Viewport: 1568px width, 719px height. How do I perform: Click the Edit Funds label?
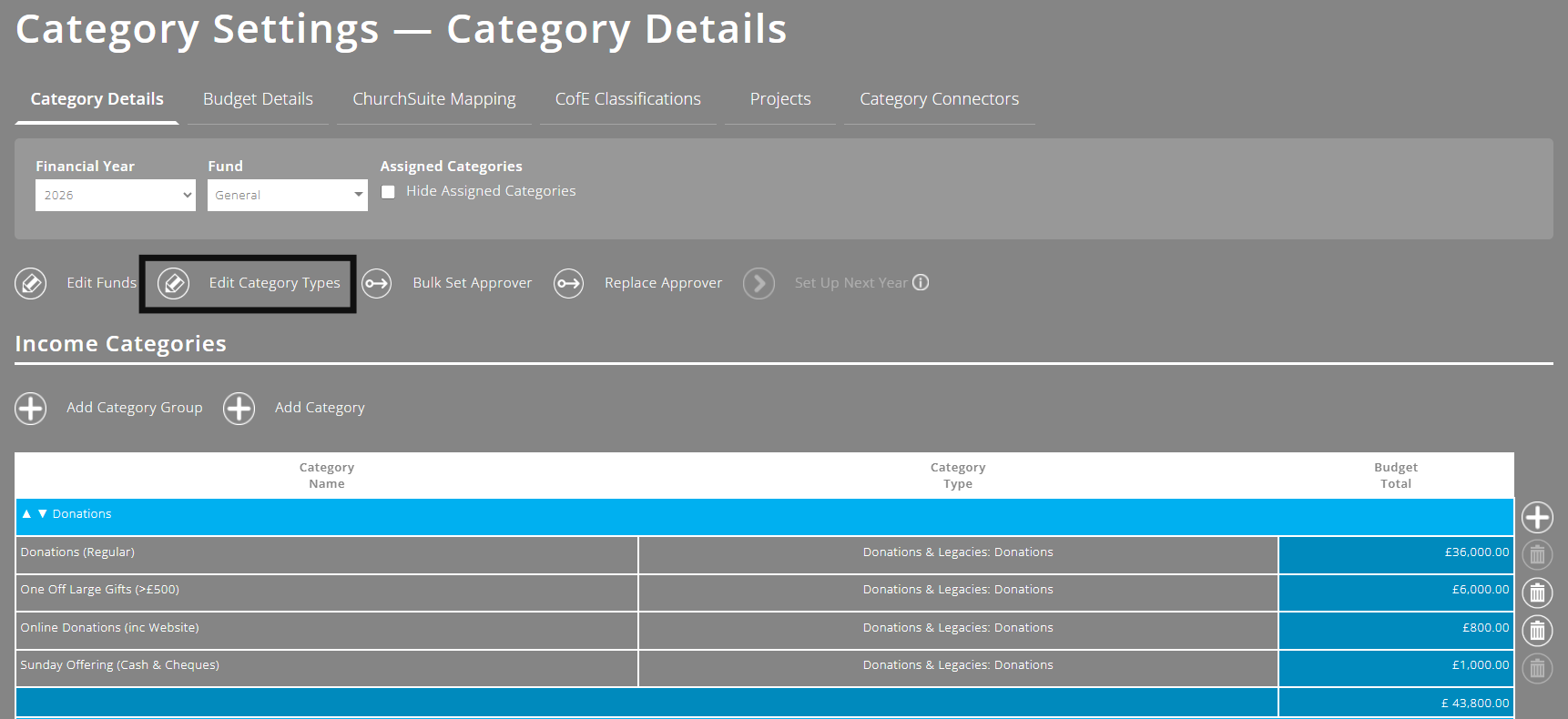(x=101, y=283)
